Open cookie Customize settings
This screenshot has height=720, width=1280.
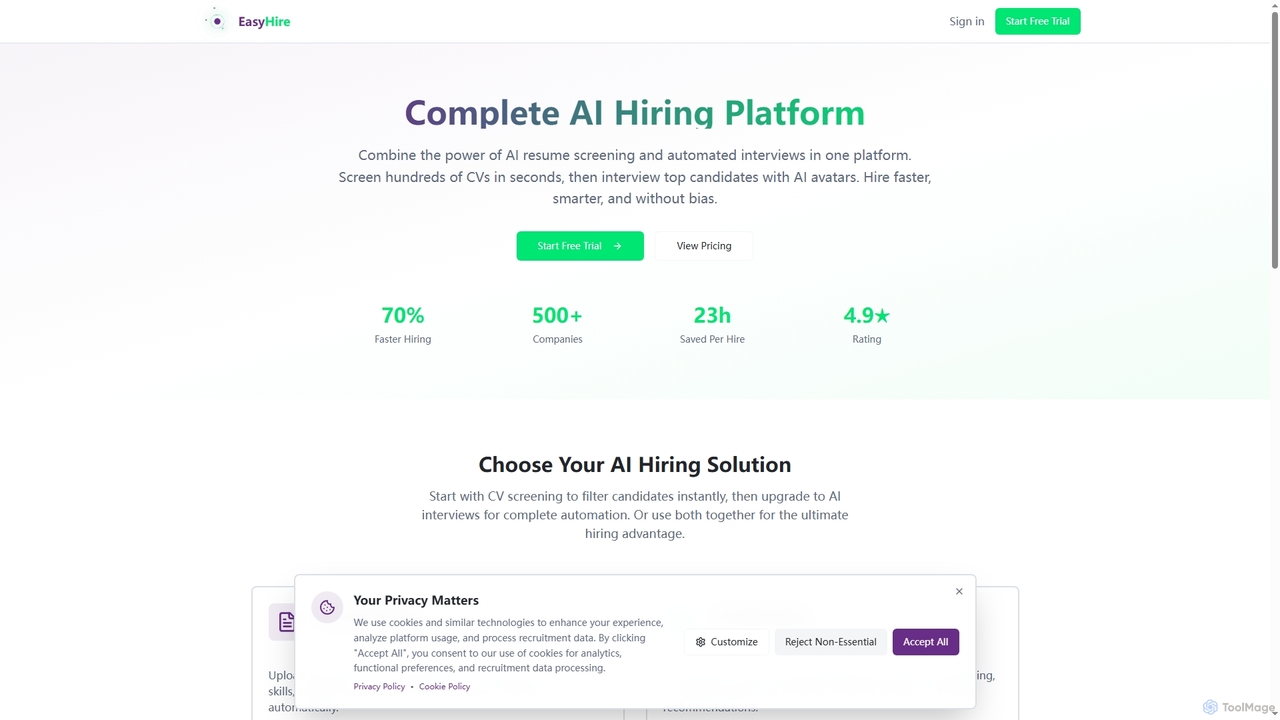tap(727, 642)
